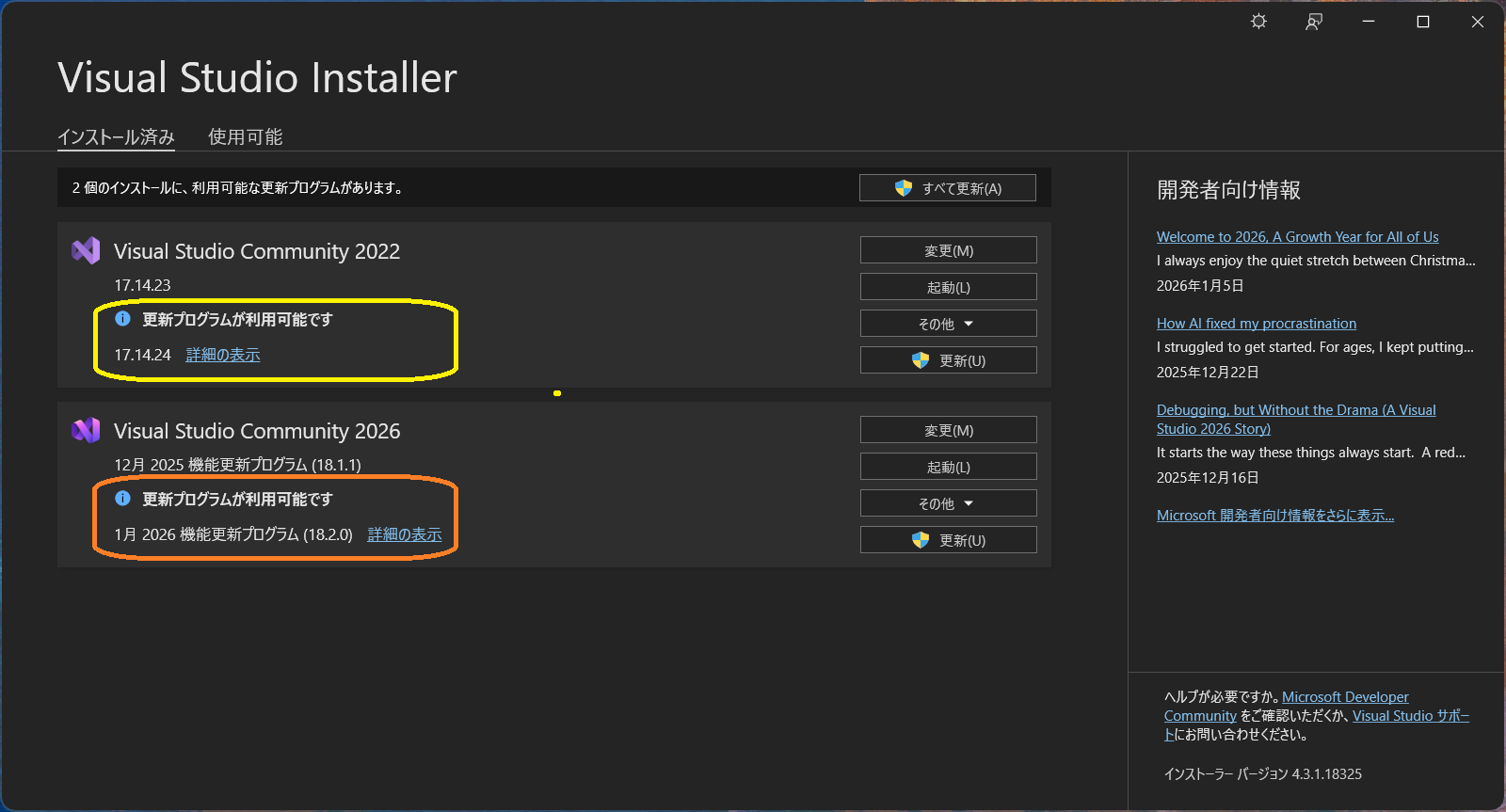Click the すべて更新(A) button

(948, 188)
